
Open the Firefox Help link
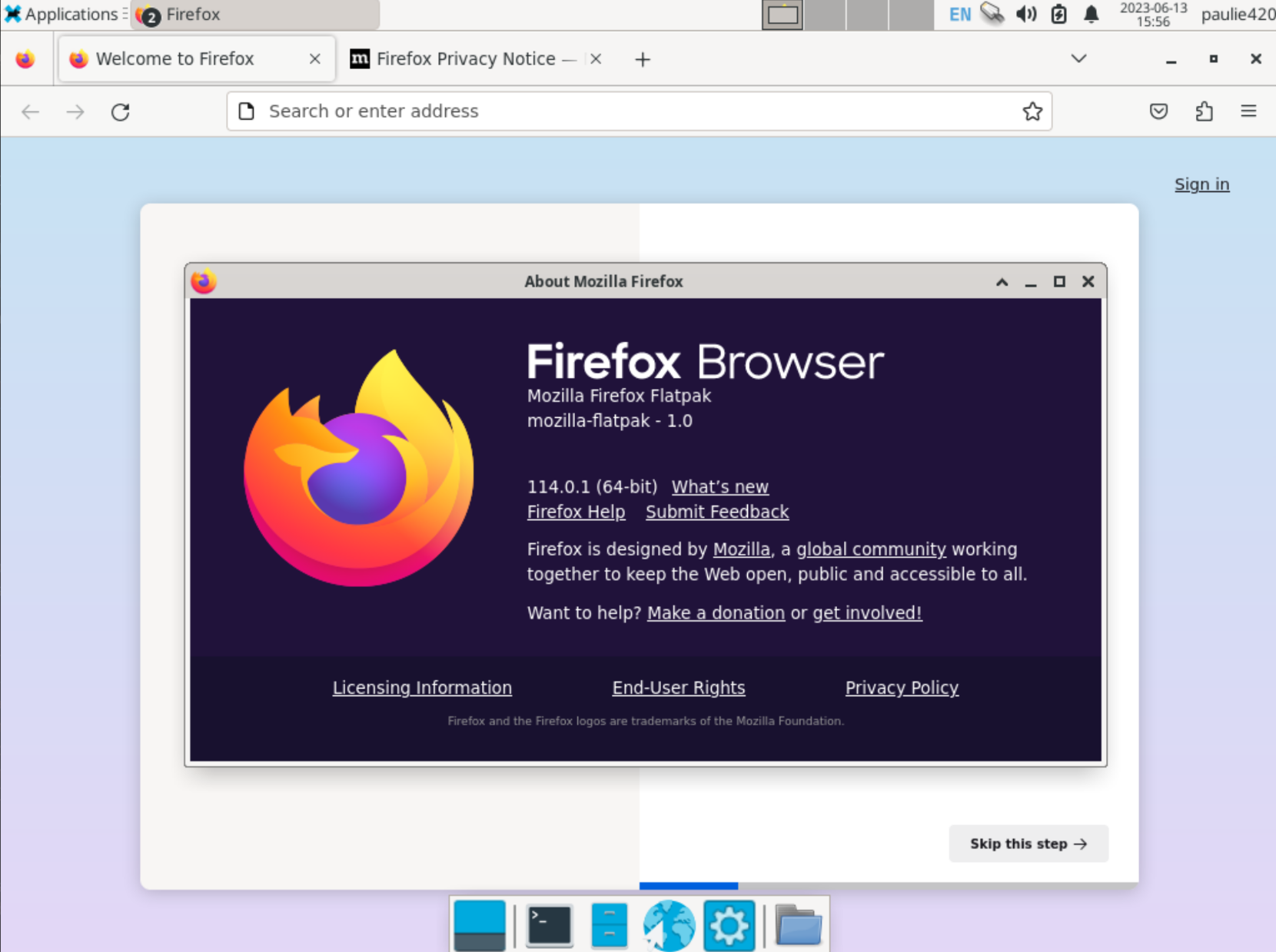pos(576,512)
